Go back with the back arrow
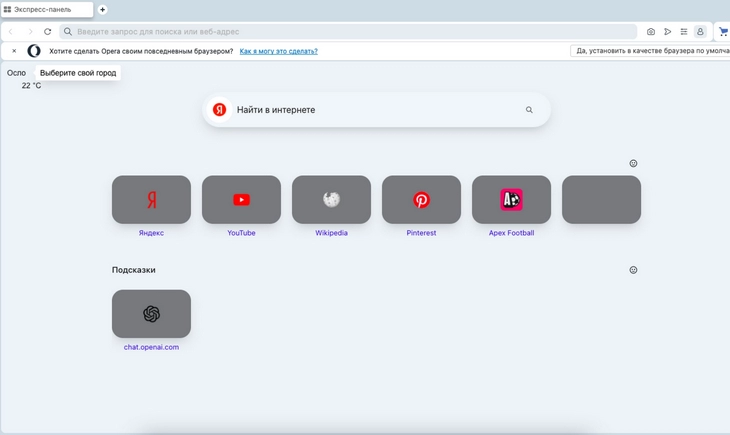 coord(11,32)
